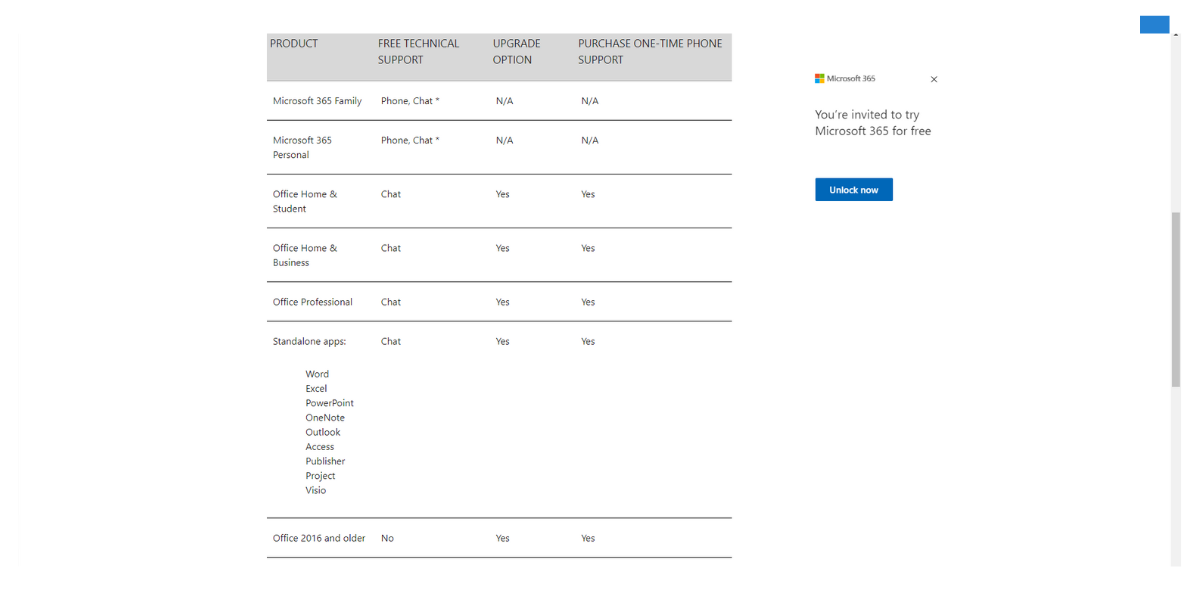Click the "You're invited to try Microsoft 365" text

pyautogui.click(x=873, y=123)
